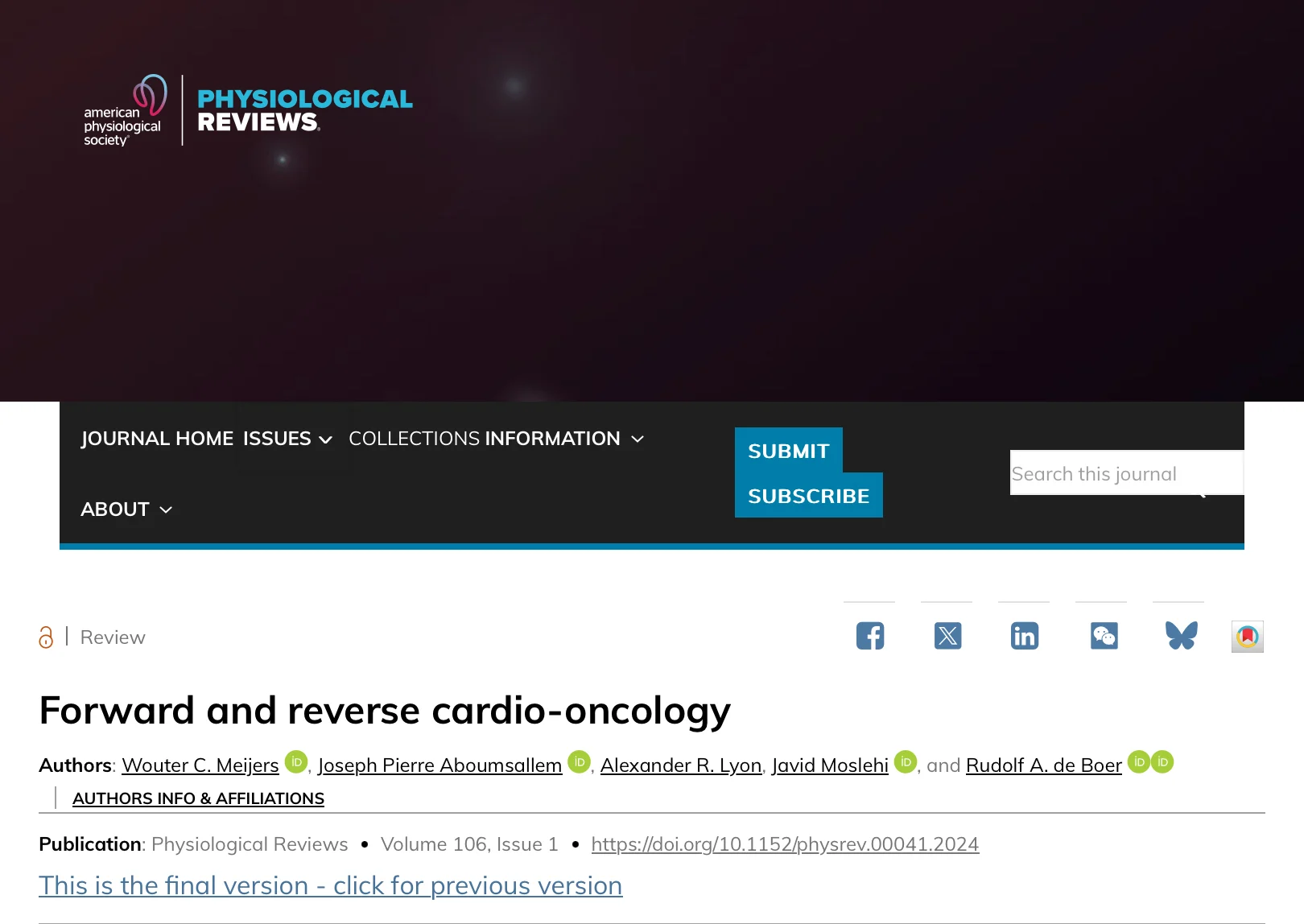Click the American Physiological Society logo
Screen dimensions: 1304x924
[125, 113]
